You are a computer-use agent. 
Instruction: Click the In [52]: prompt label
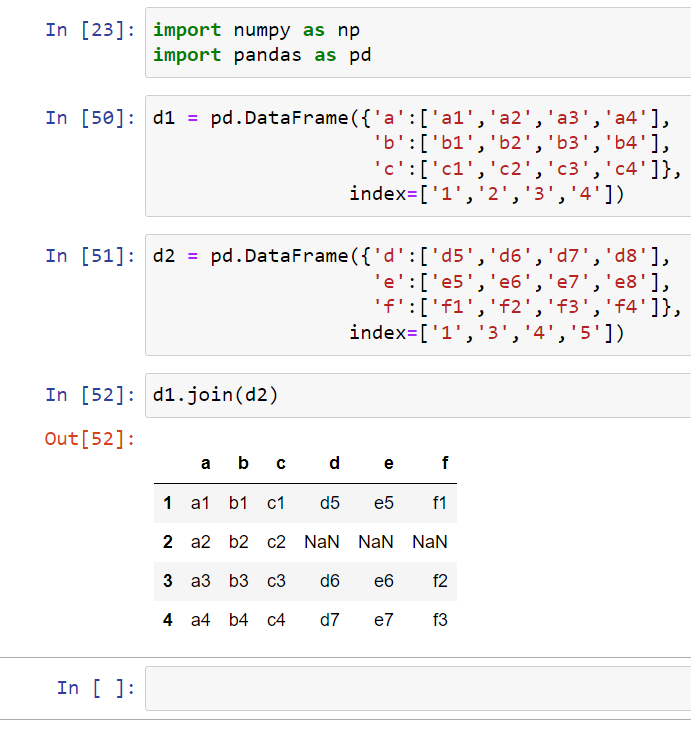[x=90, y=395]
